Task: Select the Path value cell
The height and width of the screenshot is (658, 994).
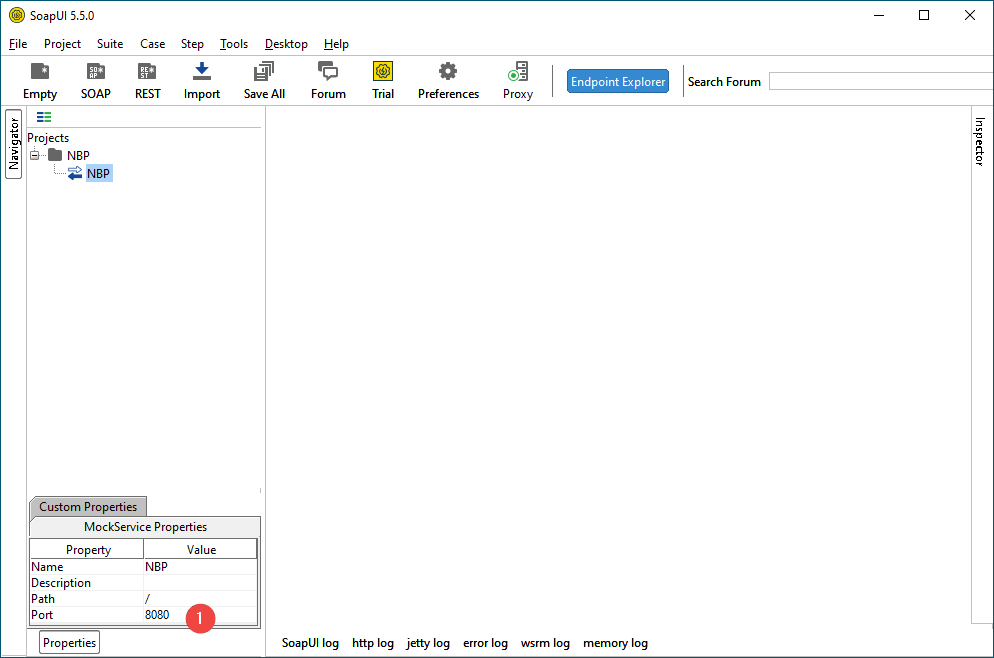Action: 200,598
